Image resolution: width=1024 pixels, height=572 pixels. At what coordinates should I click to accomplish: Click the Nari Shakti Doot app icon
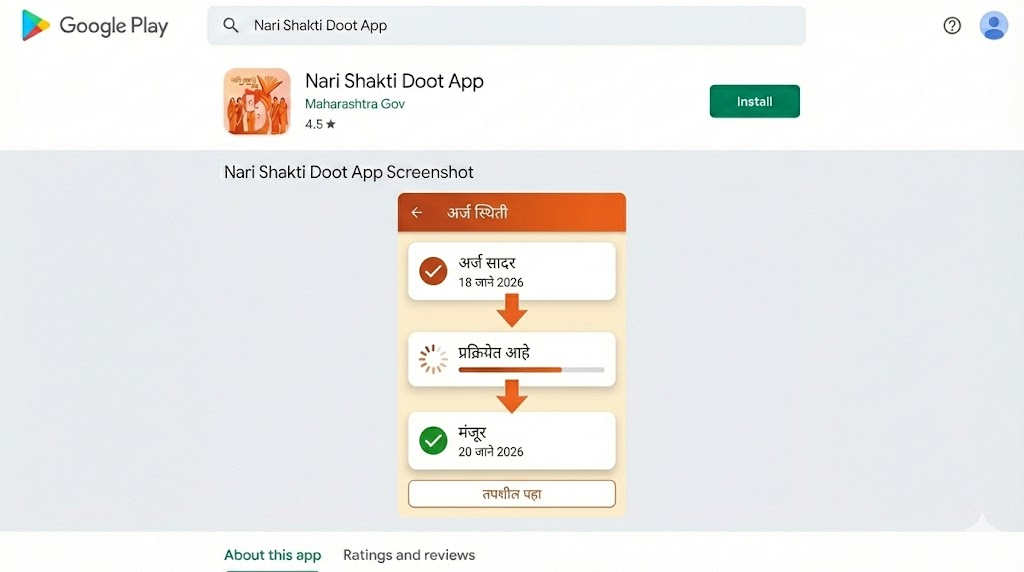257,101
